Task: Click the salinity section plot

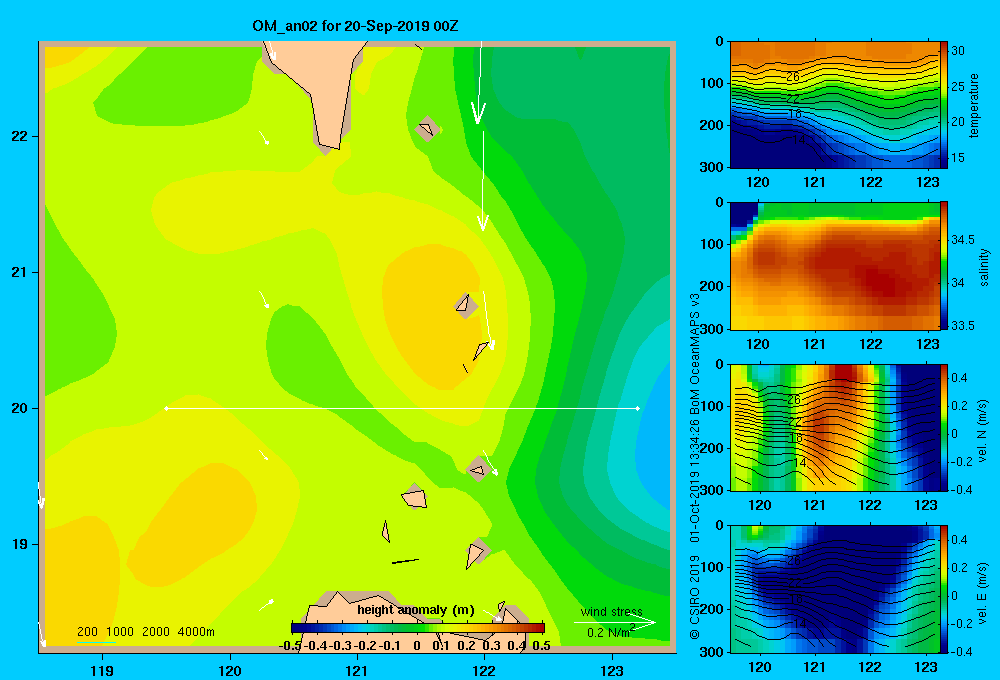Action: click(x=834, y=266)
